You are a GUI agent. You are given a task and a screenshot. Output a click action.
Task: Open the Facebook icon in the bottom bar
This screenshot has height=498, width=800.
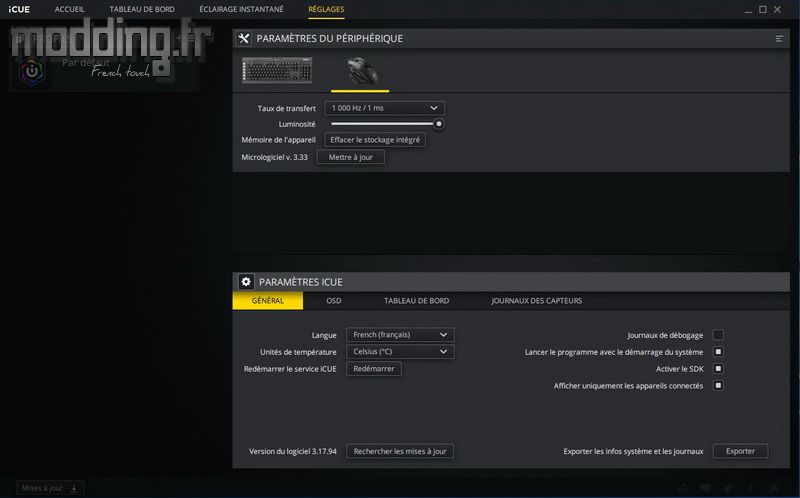point(751,489)
